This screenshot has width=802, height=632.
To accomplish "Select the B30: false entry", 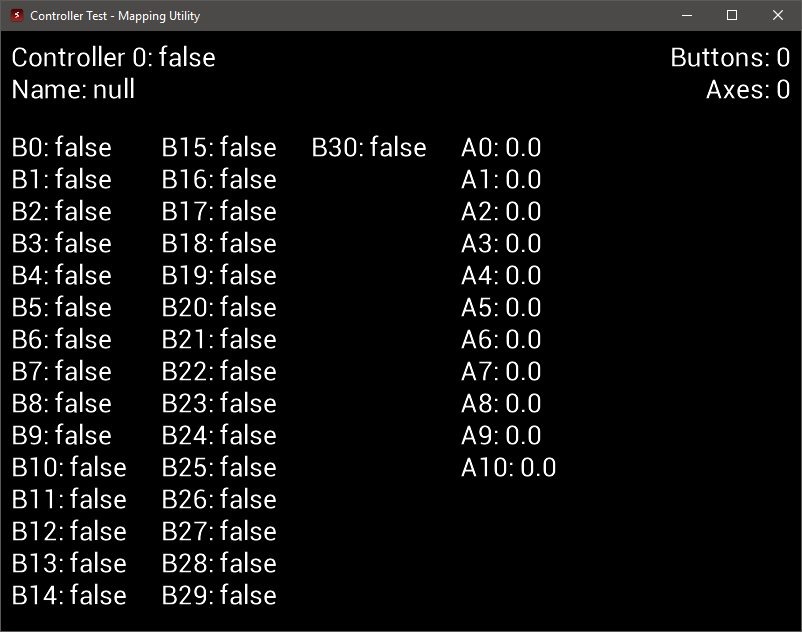I will tap(369, 147).
